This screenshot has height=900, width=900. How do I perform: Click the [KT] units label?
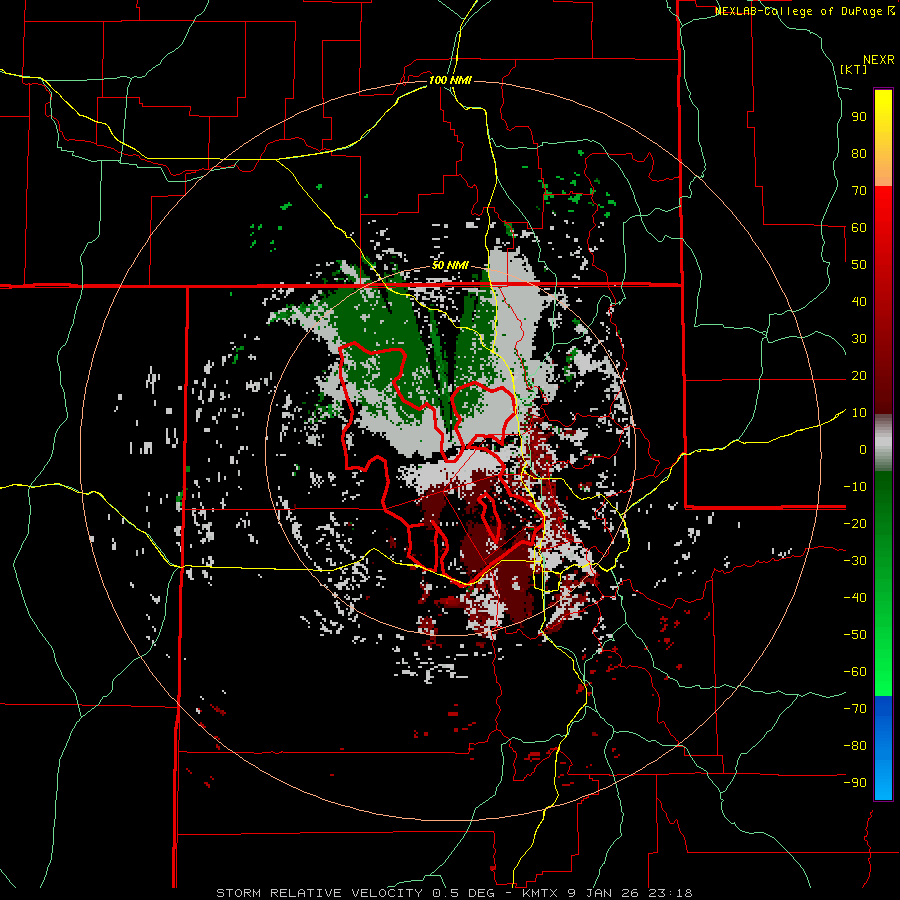pos(854,69)
